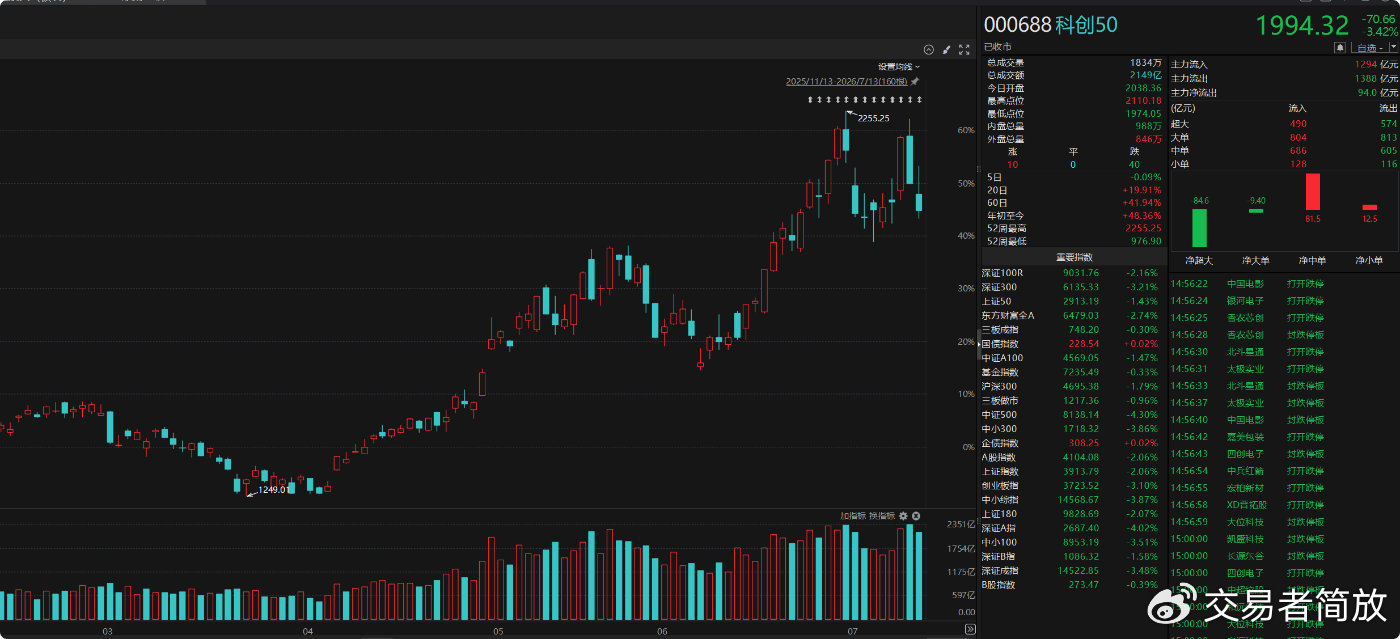Pin the date range with pushpin icon
This screenshot has width=1400, height=639.
915,81
